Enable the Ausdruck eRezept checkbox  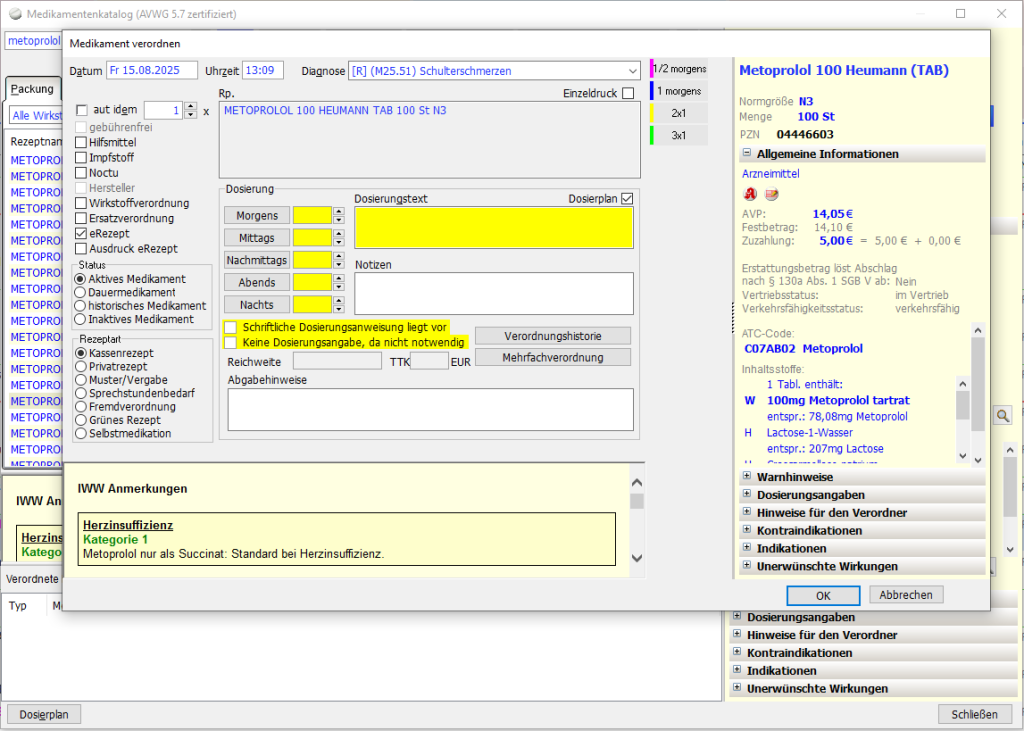pyautogui.click(x=81, y=249)
